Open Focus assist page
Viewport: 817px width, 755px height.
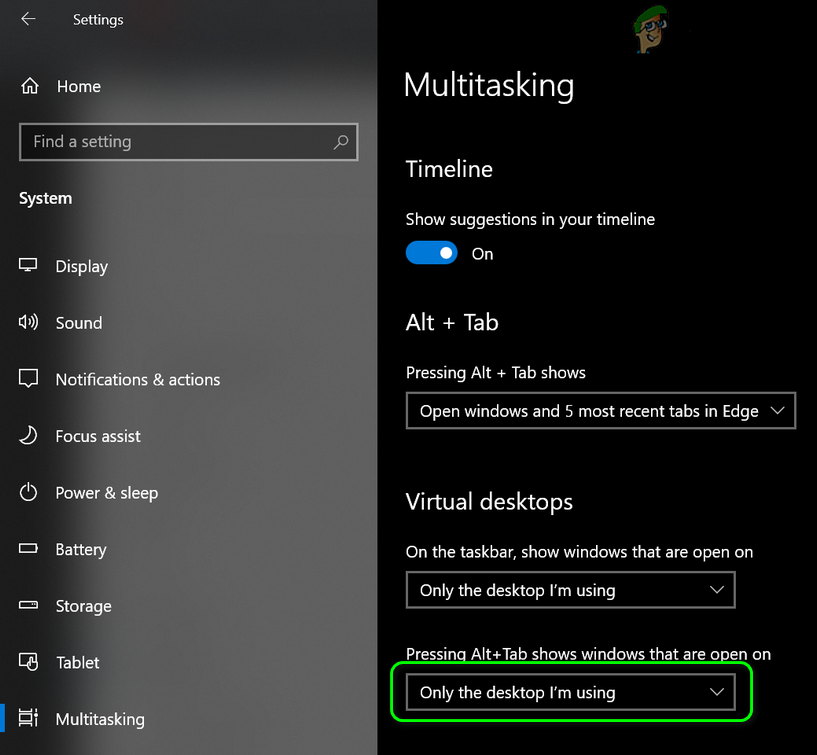tap(98, 436)
